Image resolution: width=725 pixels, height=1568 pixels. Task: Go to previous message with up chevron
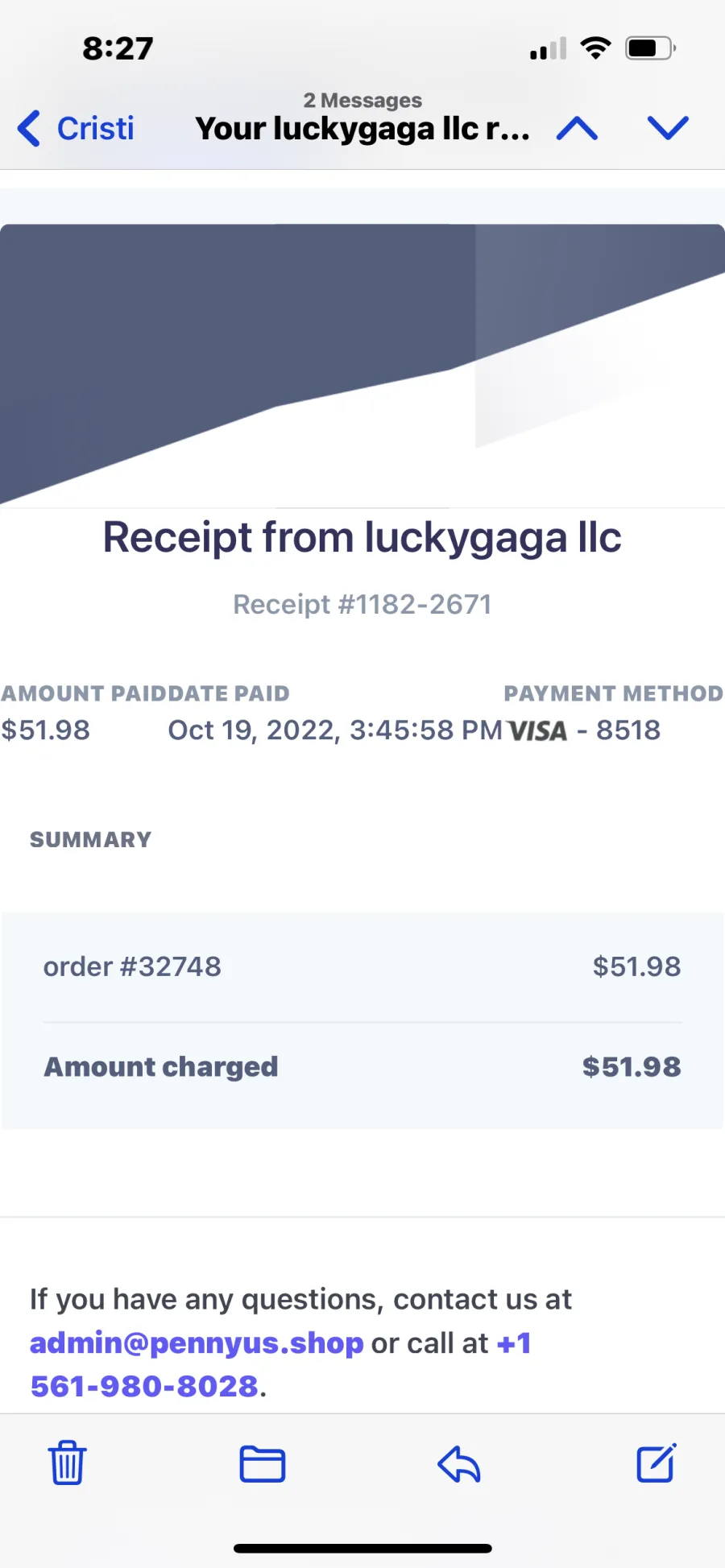tap(577, 128)
